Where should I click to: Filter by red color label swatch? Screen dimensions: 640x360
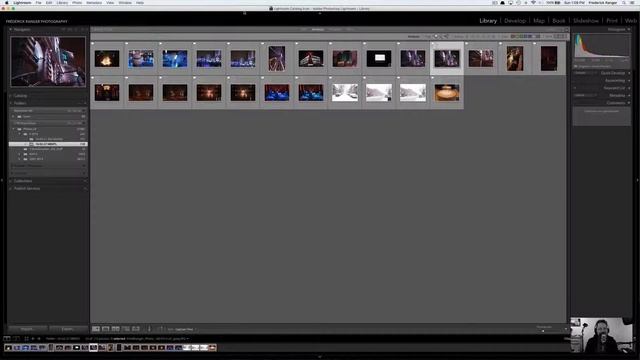pos(513,36)
